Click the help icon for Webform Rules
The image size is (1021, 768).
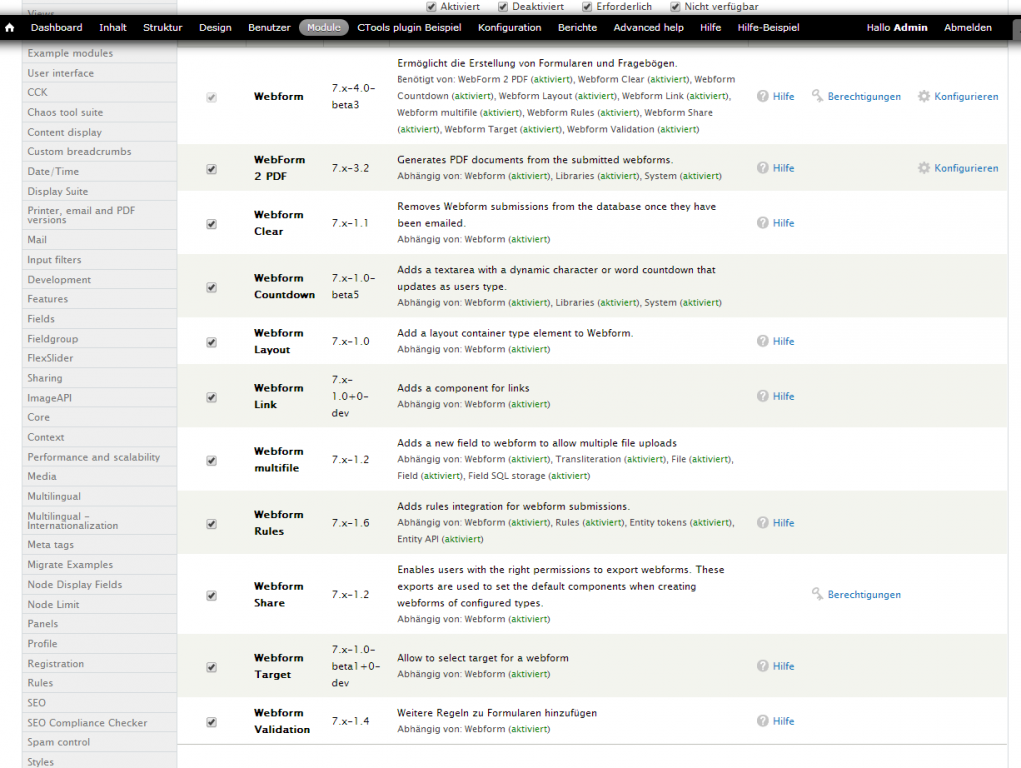pyautogui.click(x=763, y=523)
